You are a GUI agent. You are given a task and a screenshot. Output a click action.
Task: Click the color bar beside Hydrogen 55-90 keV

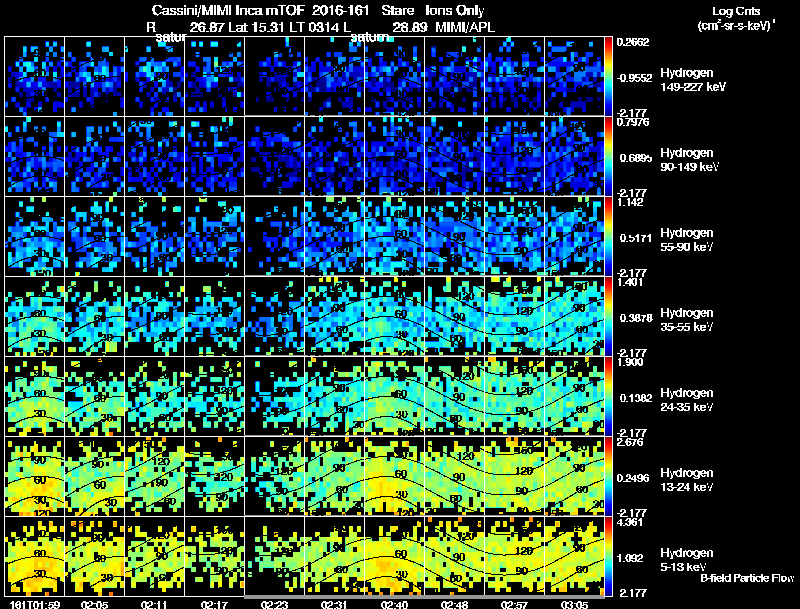pyautogui.click(x=608, y=237)
